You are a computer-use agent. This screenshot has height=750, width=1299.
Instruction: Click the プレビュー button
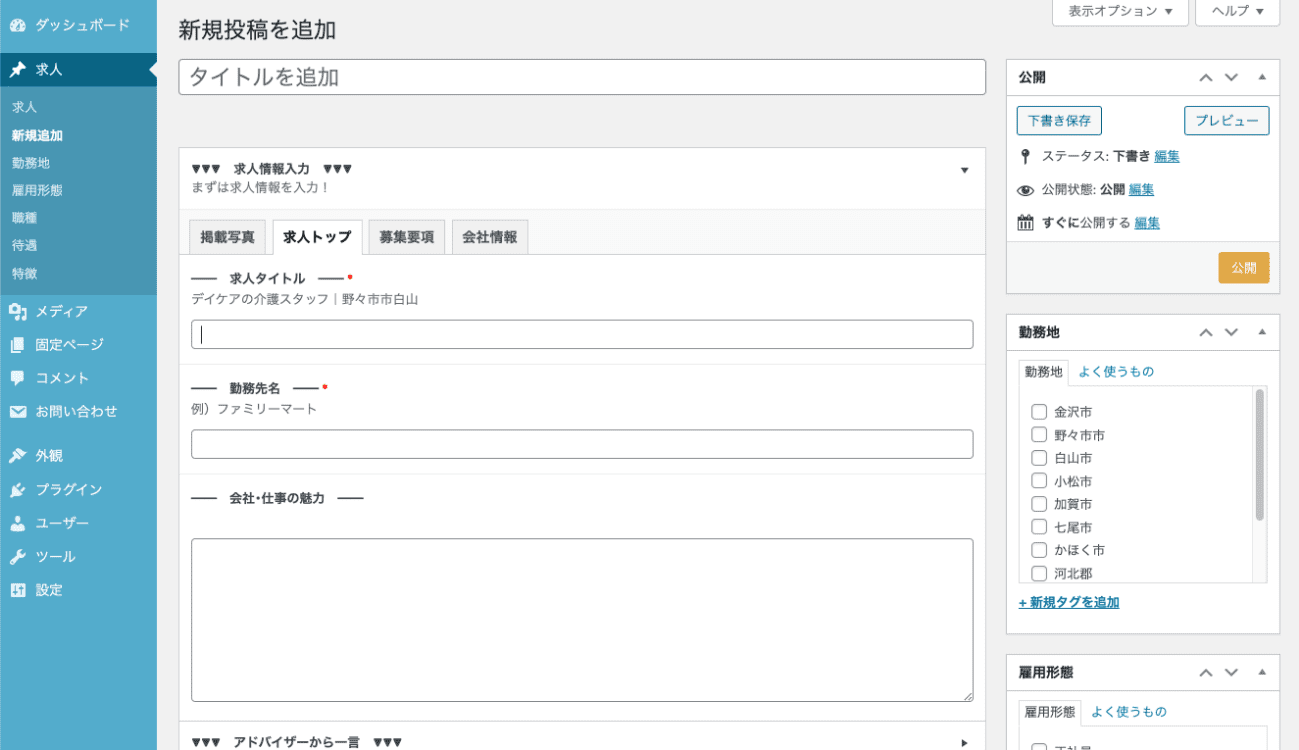pyautogui.click(x=1227, y=120)
